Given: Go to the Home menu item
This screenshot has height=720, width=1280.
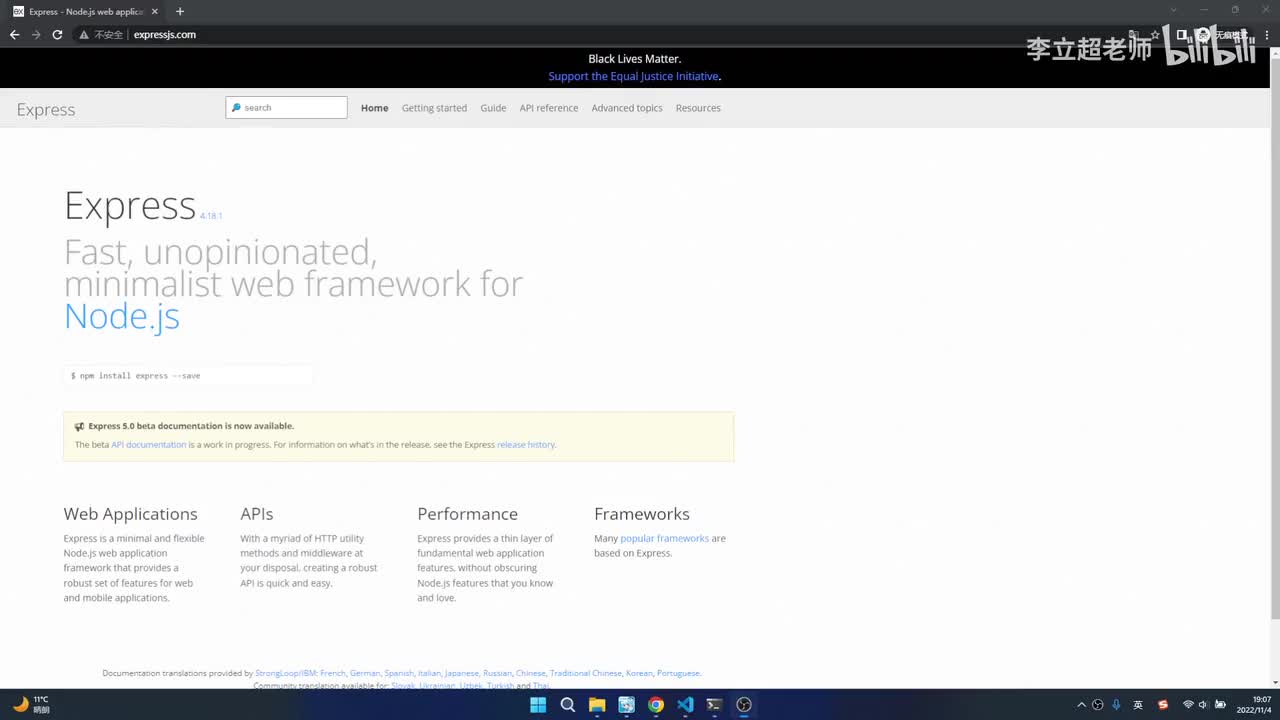Looking at the screenshot, I should (375, 108).
